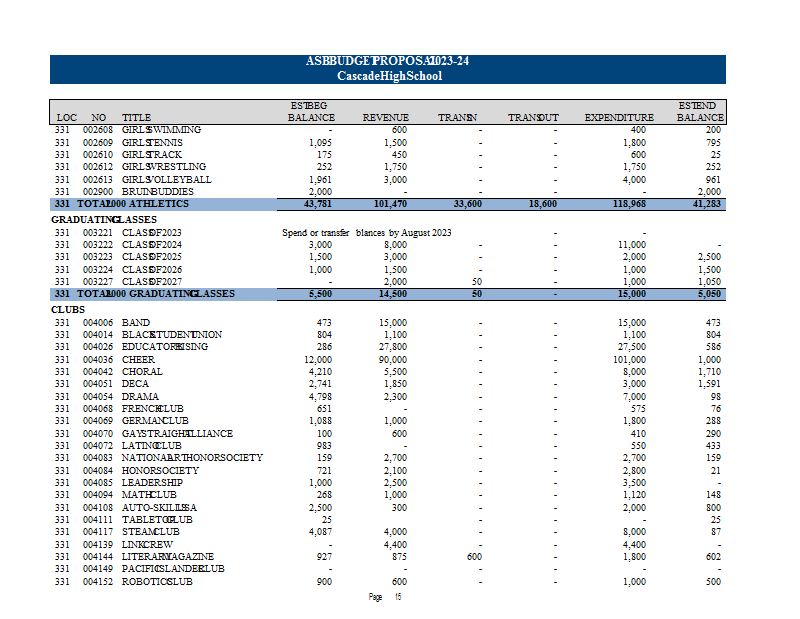Select the CLASS OF 2024 row title
The image size is (800, 619).
click(x=152, y=245)
